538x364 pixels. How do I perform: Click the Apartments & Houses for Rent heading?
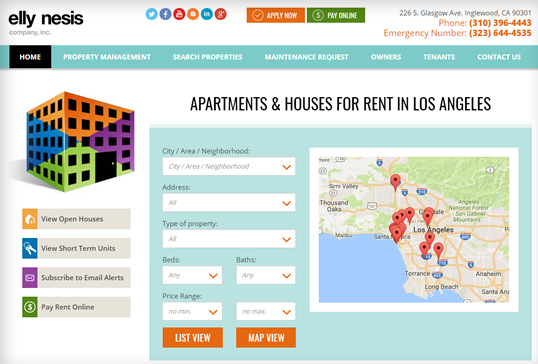pyautogui.click(x=340, y=104)
